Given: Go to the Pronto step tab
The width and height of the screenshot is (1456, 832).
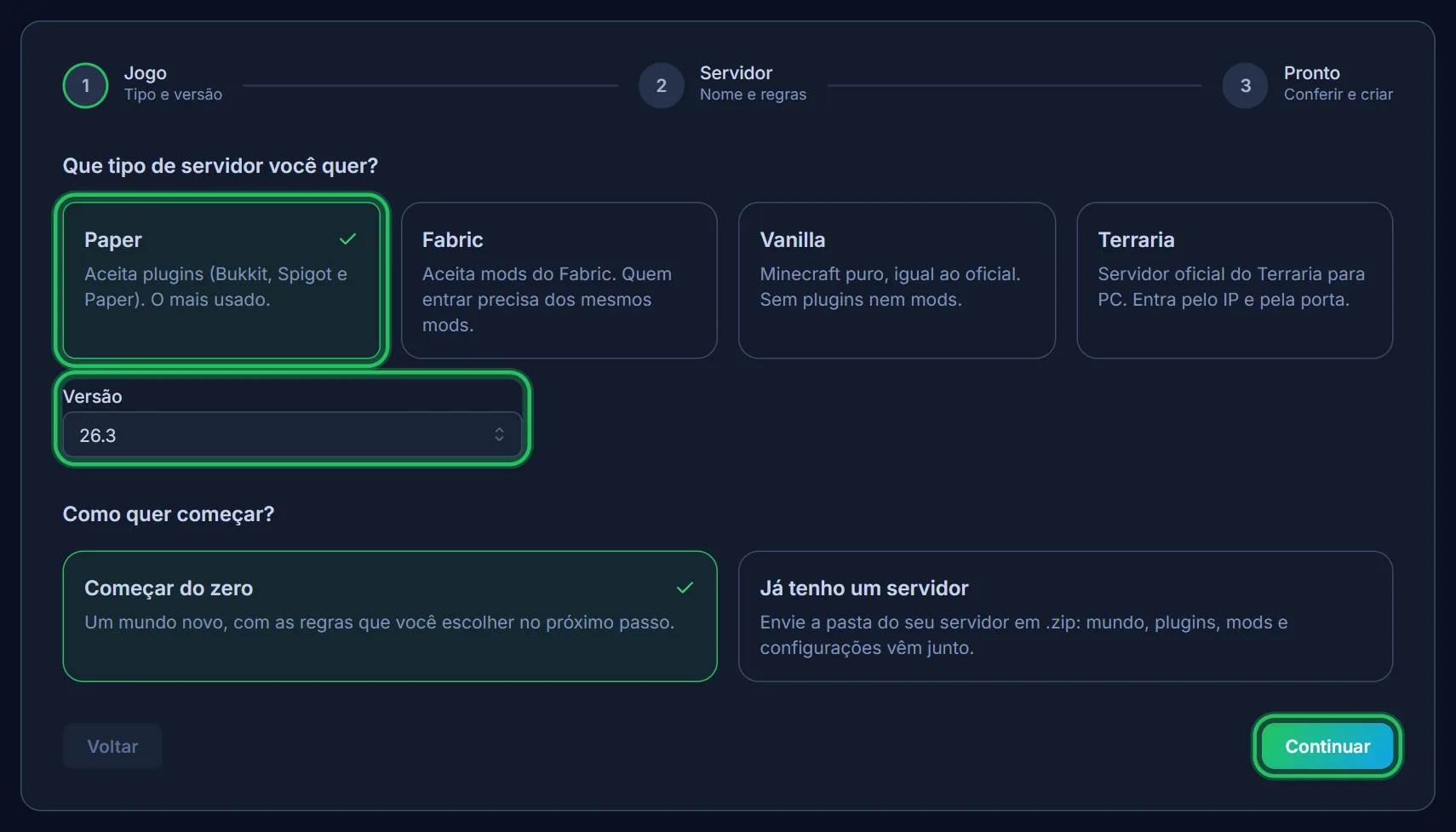Looking at the screenshot, I should pos(1308,85).
